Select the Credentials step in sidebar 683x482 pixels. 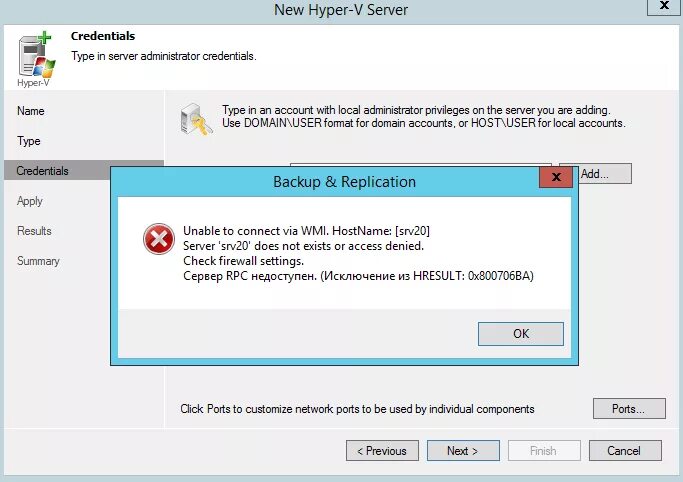tap(43, 171)
